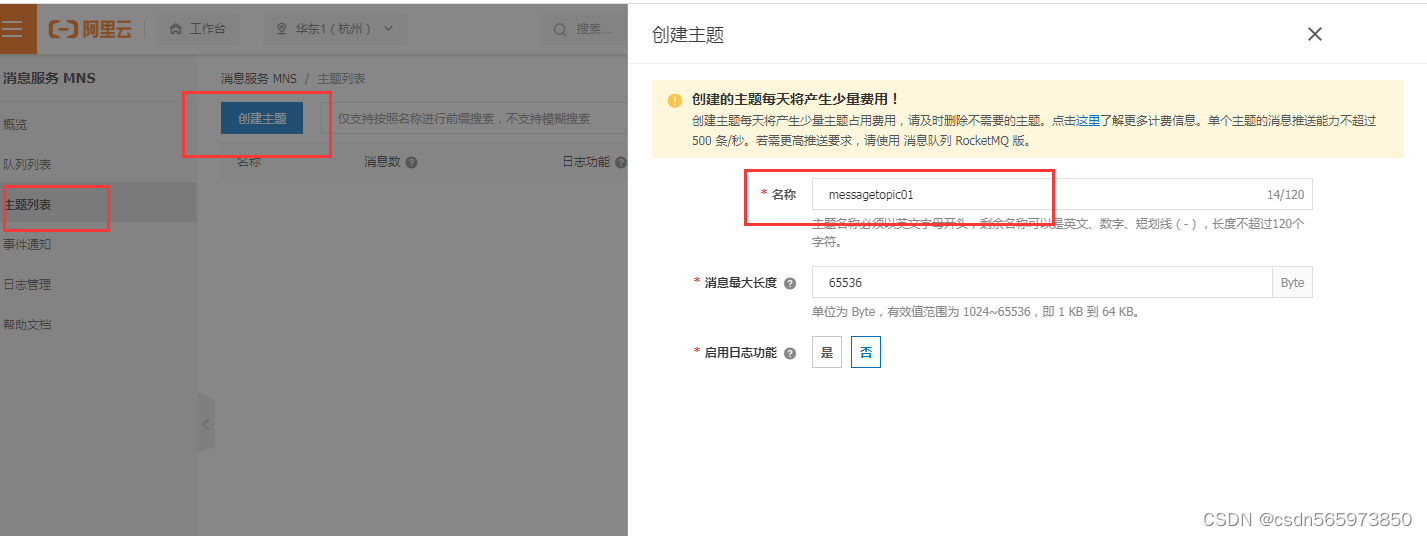Select 否 for 启用日志功能

866,352
